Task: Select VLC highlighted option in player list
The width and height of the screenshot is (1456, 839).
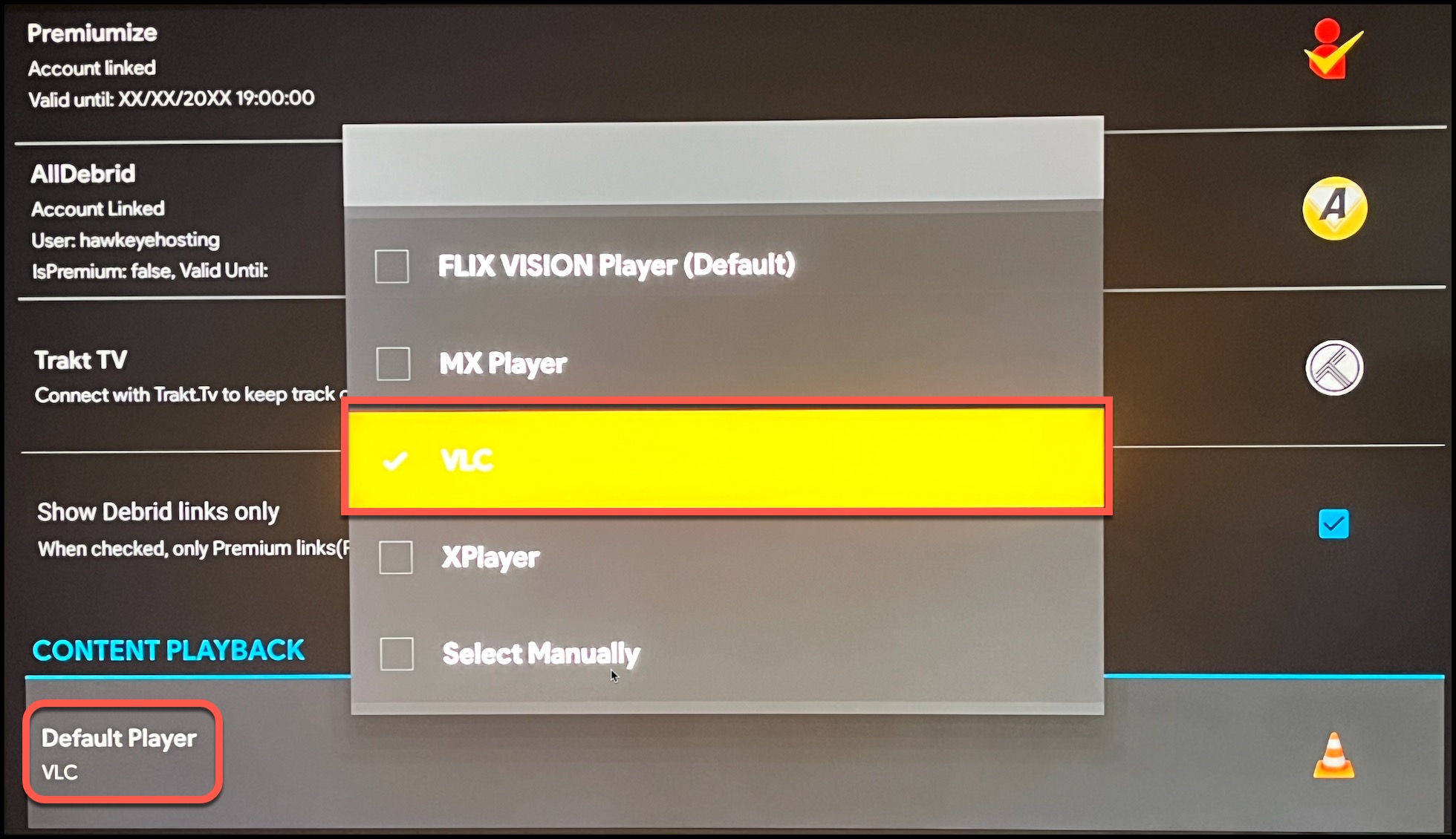Action: tap(727, 458)
